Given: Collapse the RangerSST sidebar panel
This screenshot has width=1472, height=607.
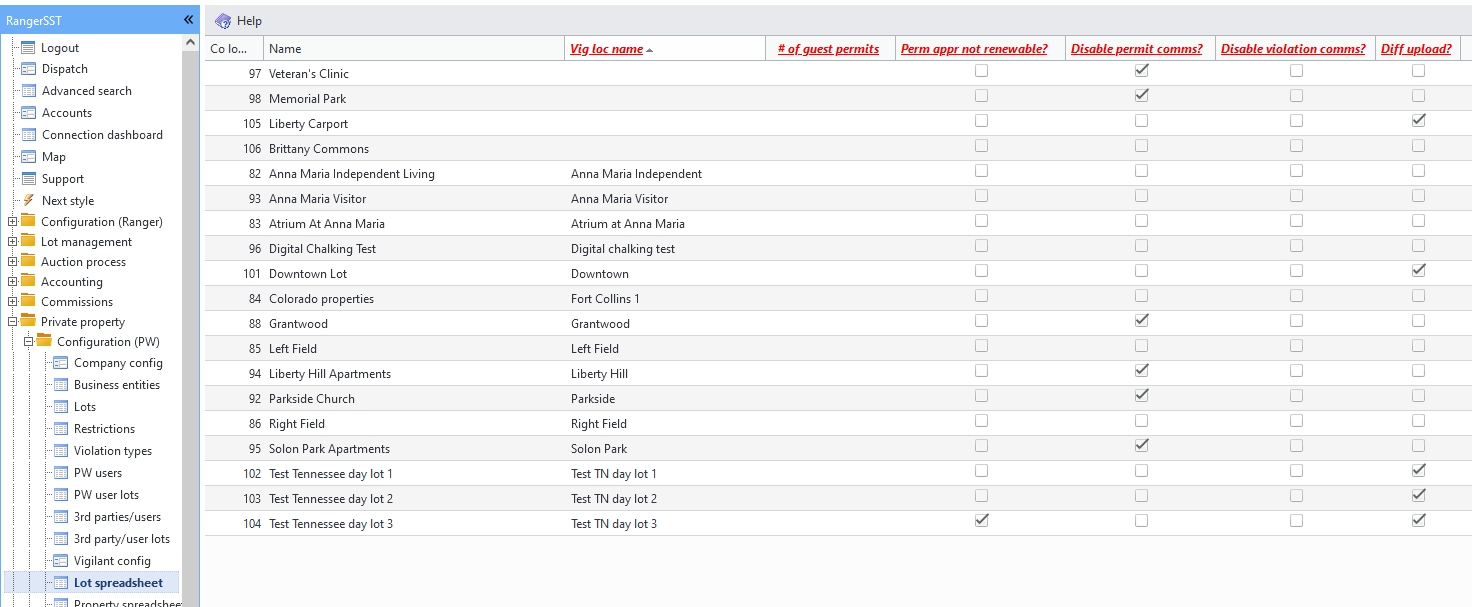Looking at the screenshot, I should [188, 20].
